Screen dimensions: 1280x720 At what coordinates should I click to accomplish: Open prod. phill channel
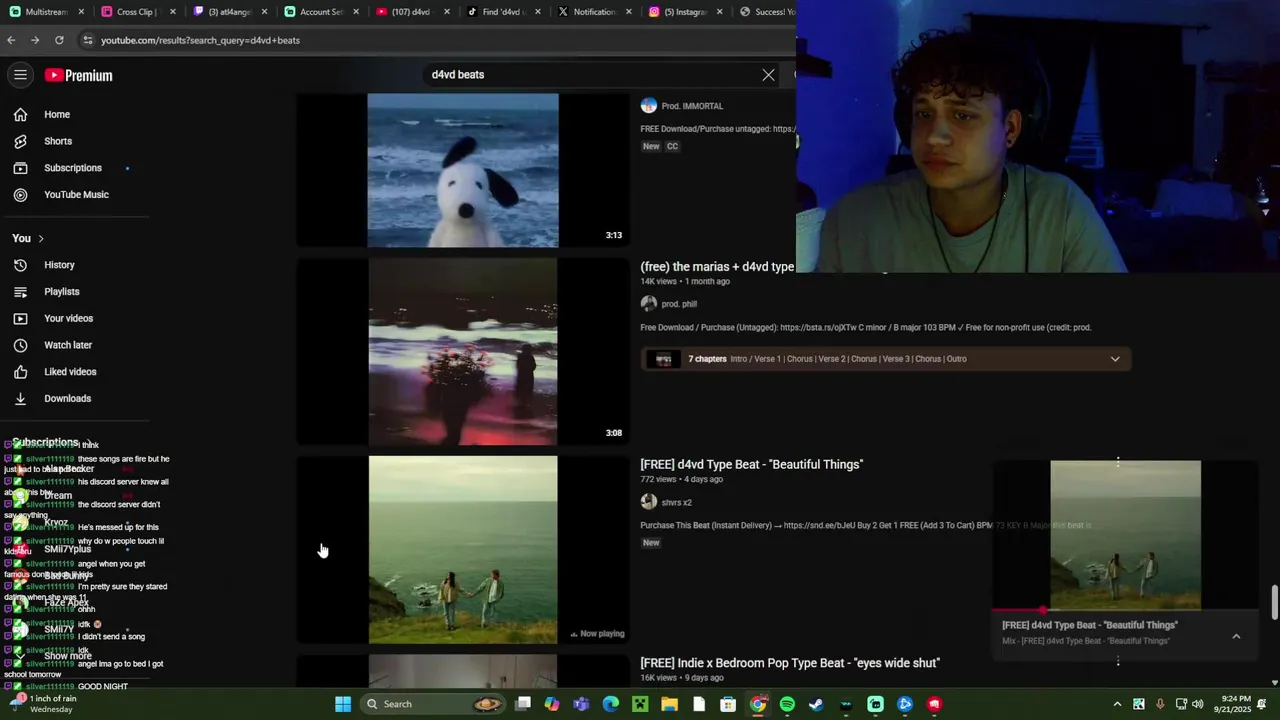point(679,304)
